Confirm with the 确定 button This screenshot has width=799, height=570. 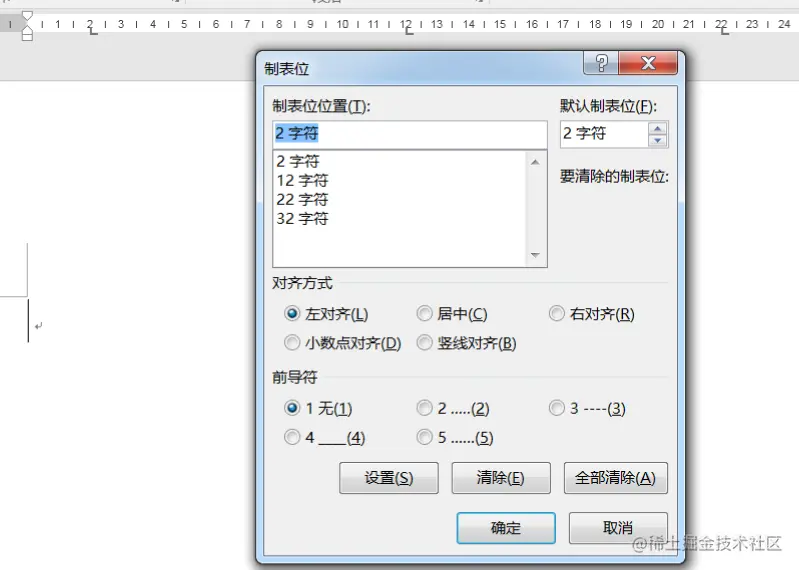(506, 528)
